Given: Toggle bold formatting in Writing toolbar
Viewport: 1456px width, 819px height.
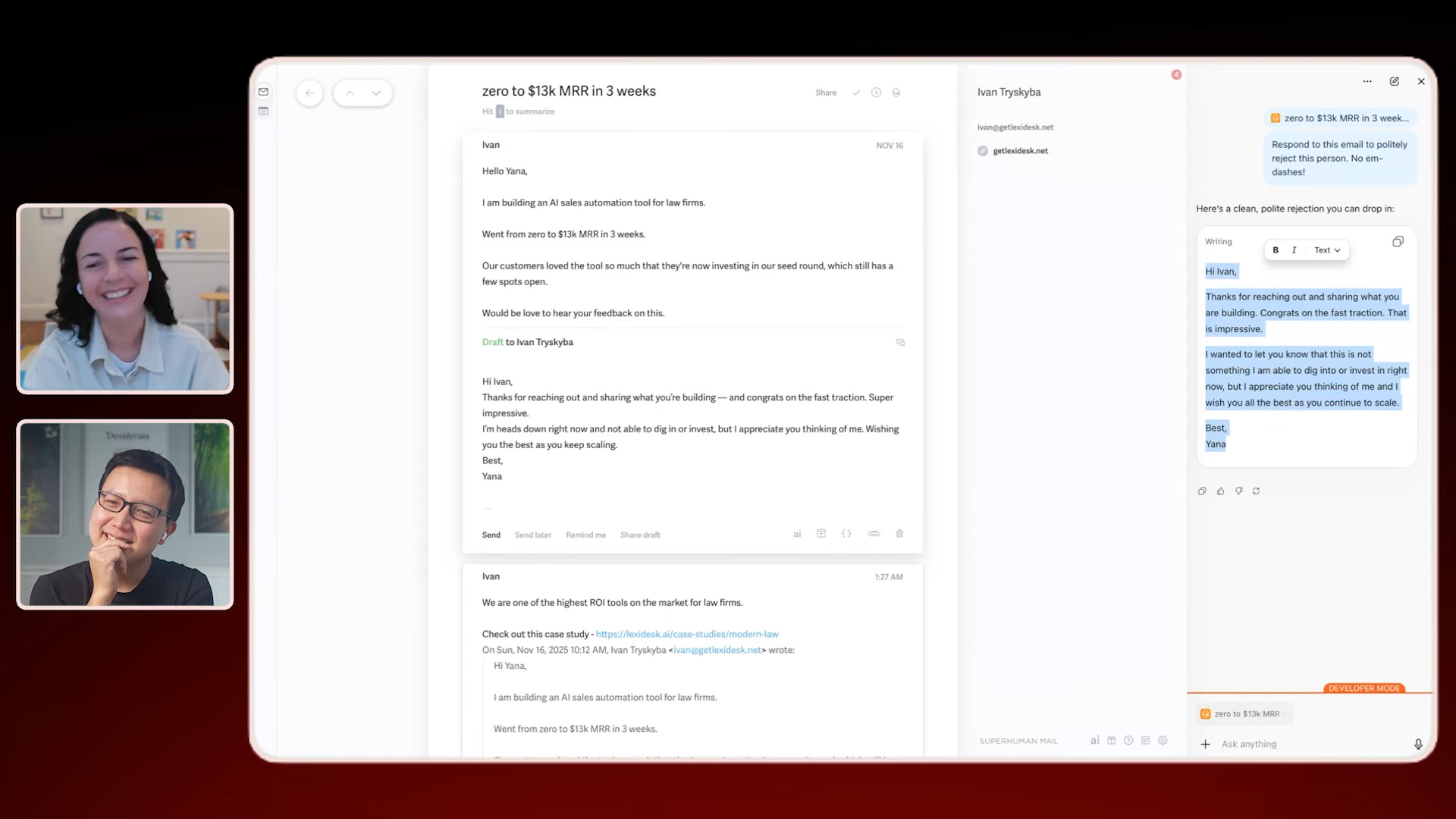Looking at the screenshot, I should (1276, 250).
